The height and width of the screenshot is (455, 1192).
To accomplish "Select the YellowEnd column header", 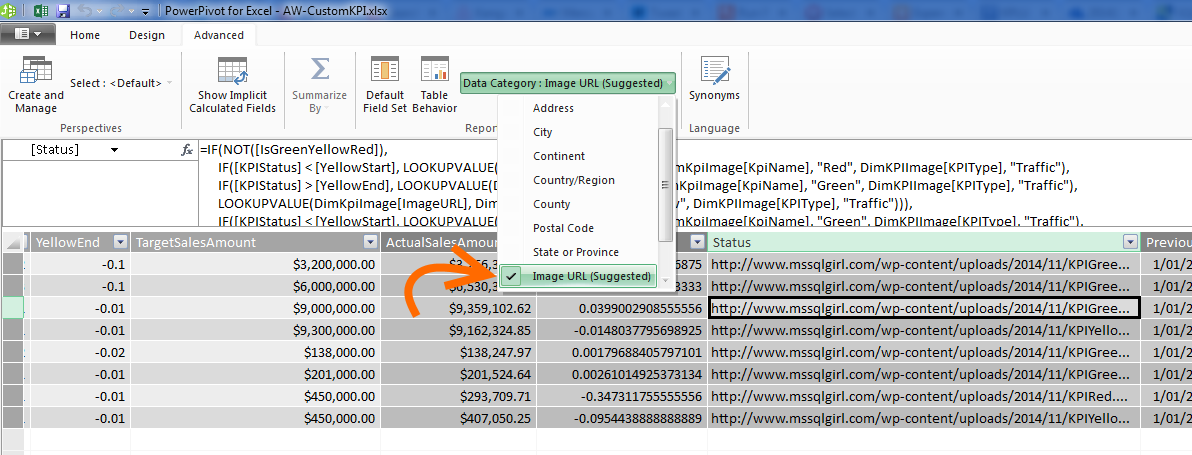I will point(80,242).
